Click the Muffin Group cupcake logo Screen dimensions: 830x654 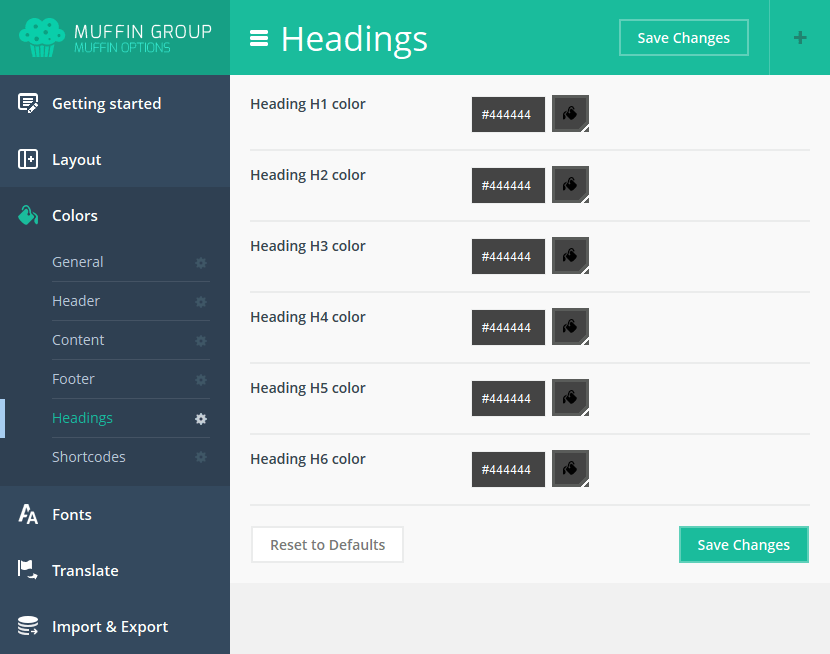tap(42, 38)
